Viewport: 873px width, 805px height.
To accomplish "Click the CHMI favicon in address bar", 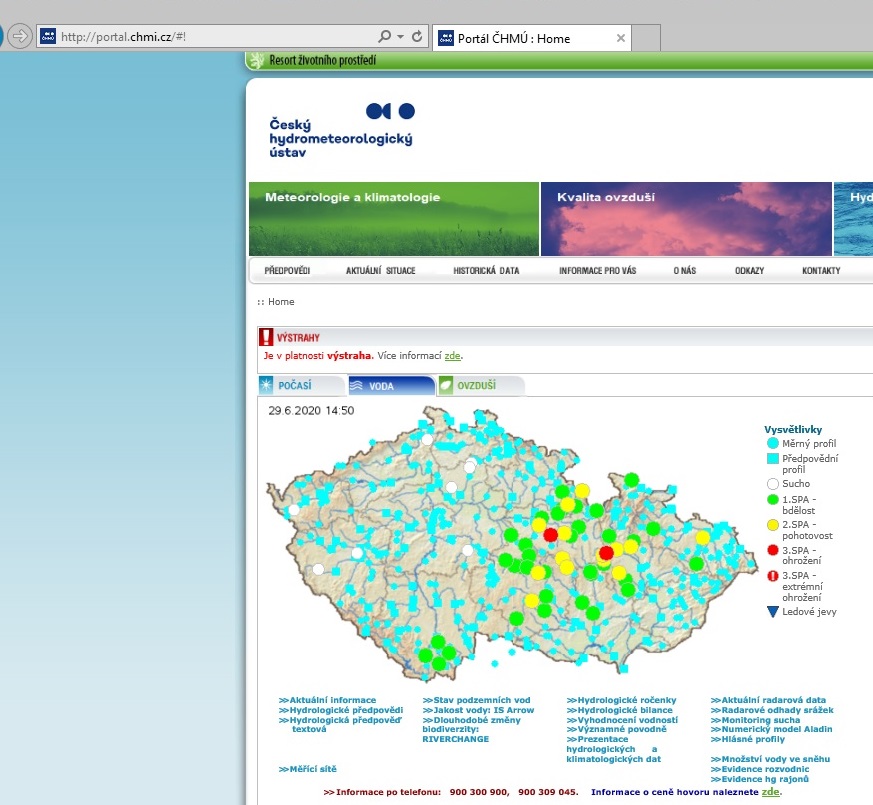I will coord(48,37).
